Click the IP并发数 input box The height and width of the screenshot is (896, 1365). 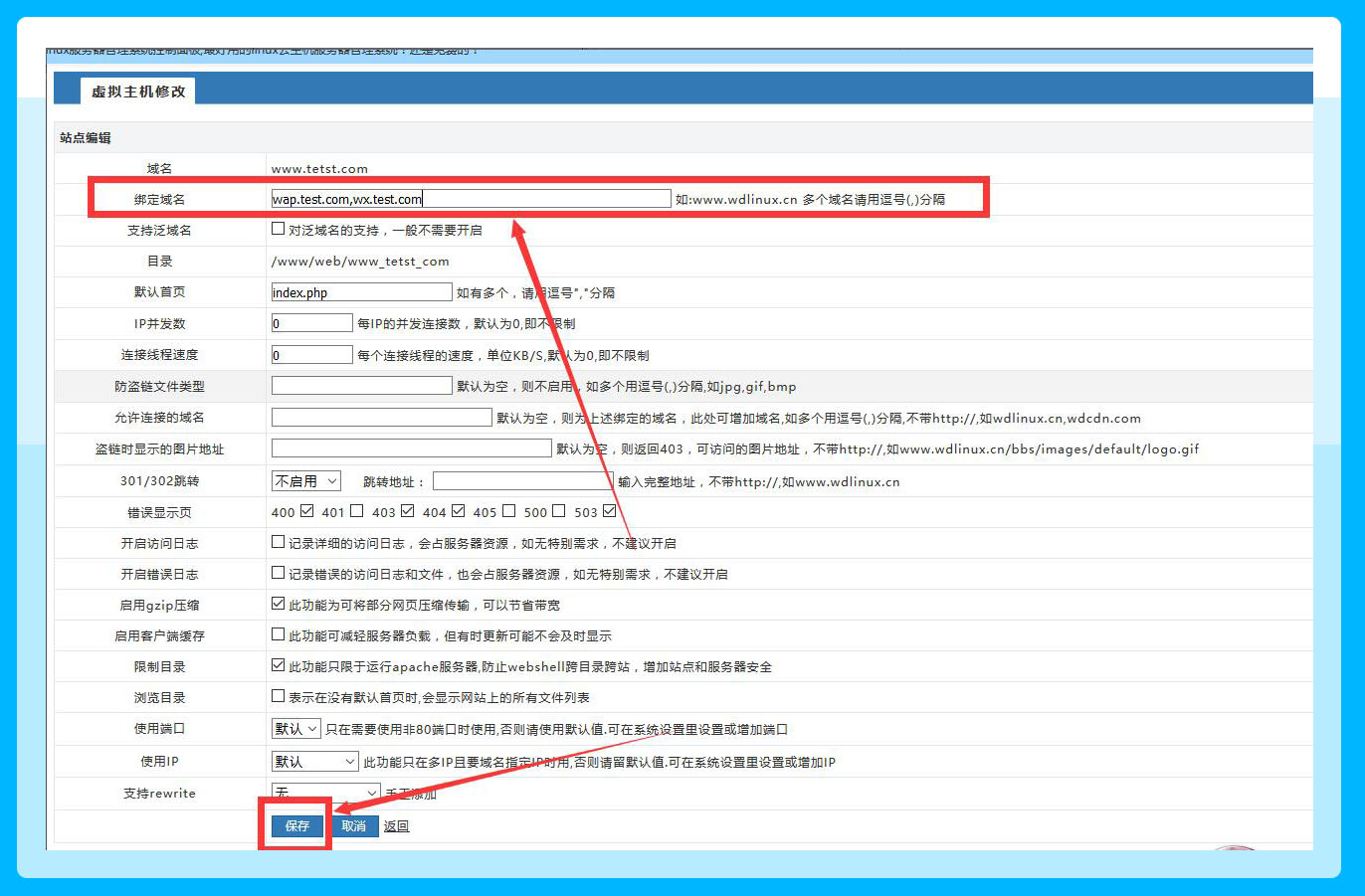point(311,323)
